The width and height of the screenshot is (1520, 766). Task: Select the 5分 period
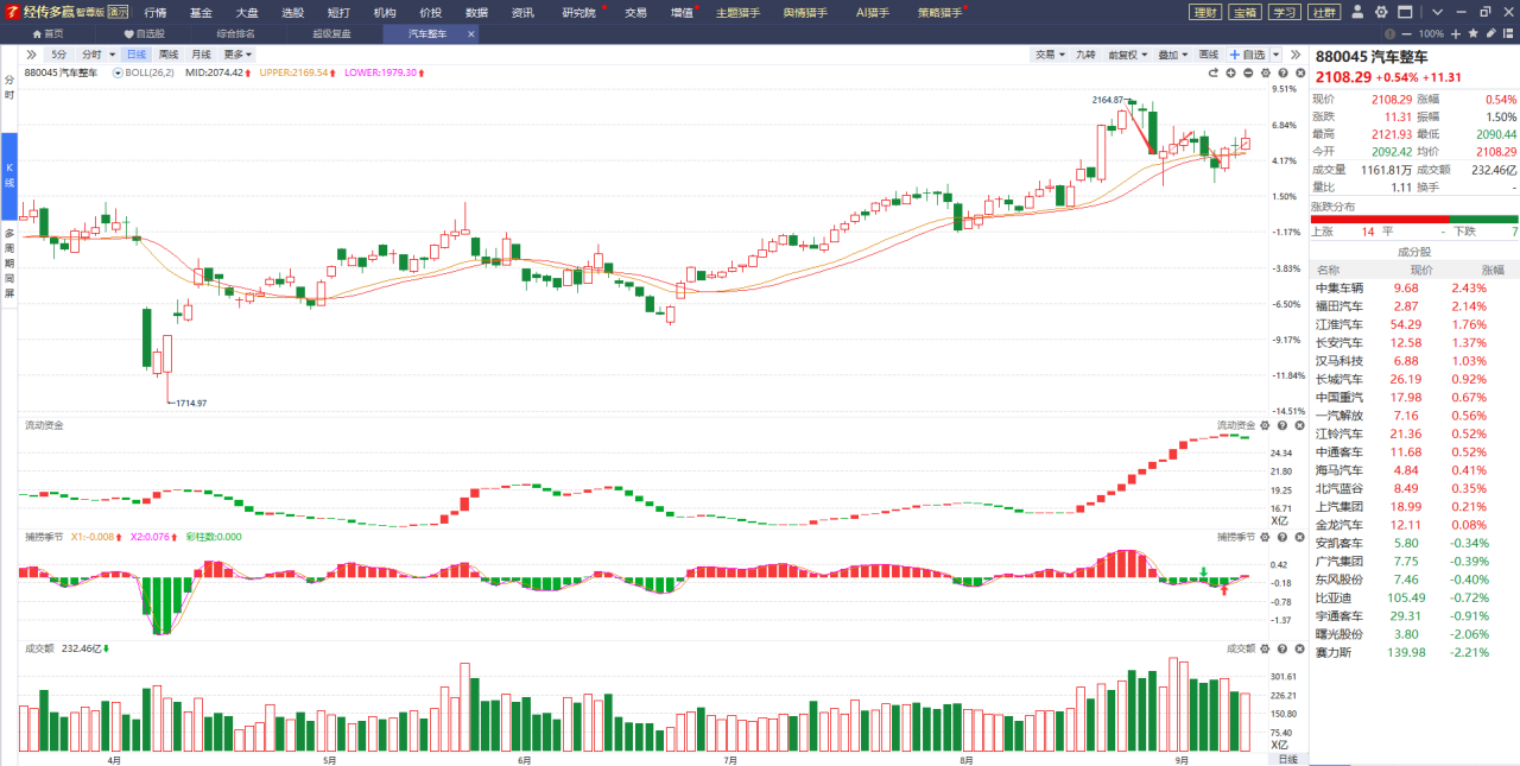pyautogui.click(x=60, y=54)
